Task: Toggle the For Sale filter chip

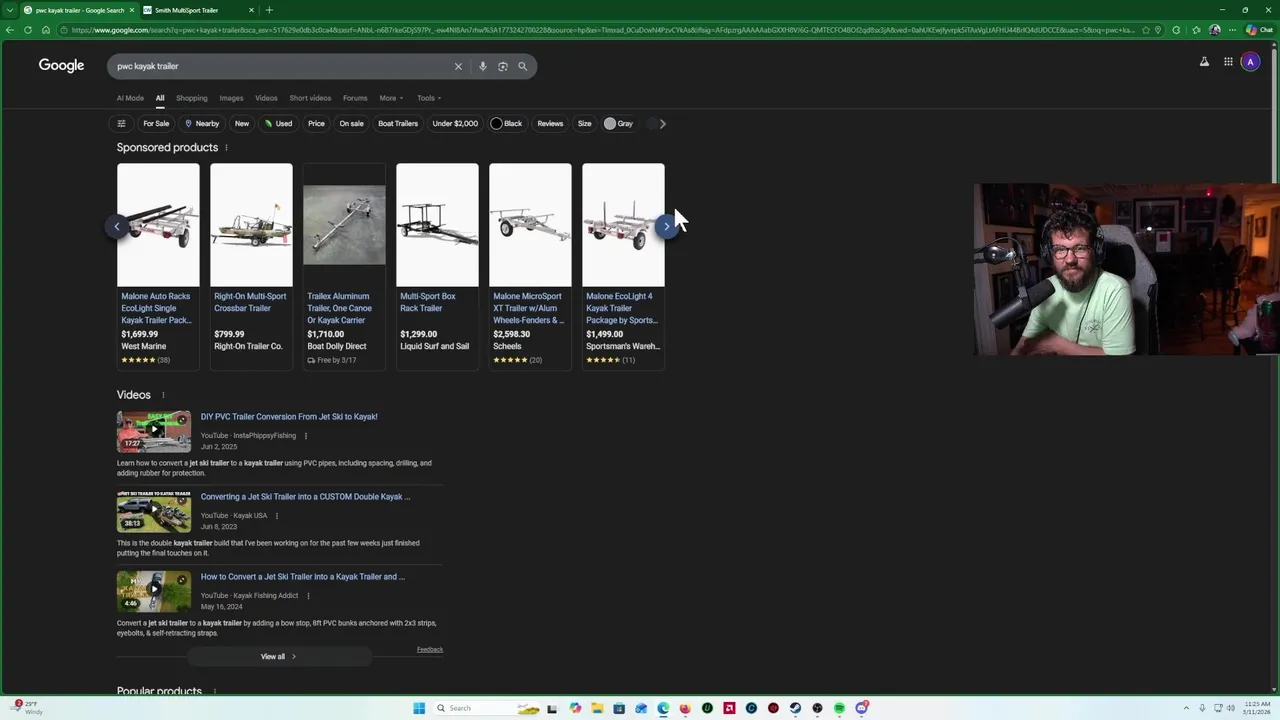Action: [156, 124]
